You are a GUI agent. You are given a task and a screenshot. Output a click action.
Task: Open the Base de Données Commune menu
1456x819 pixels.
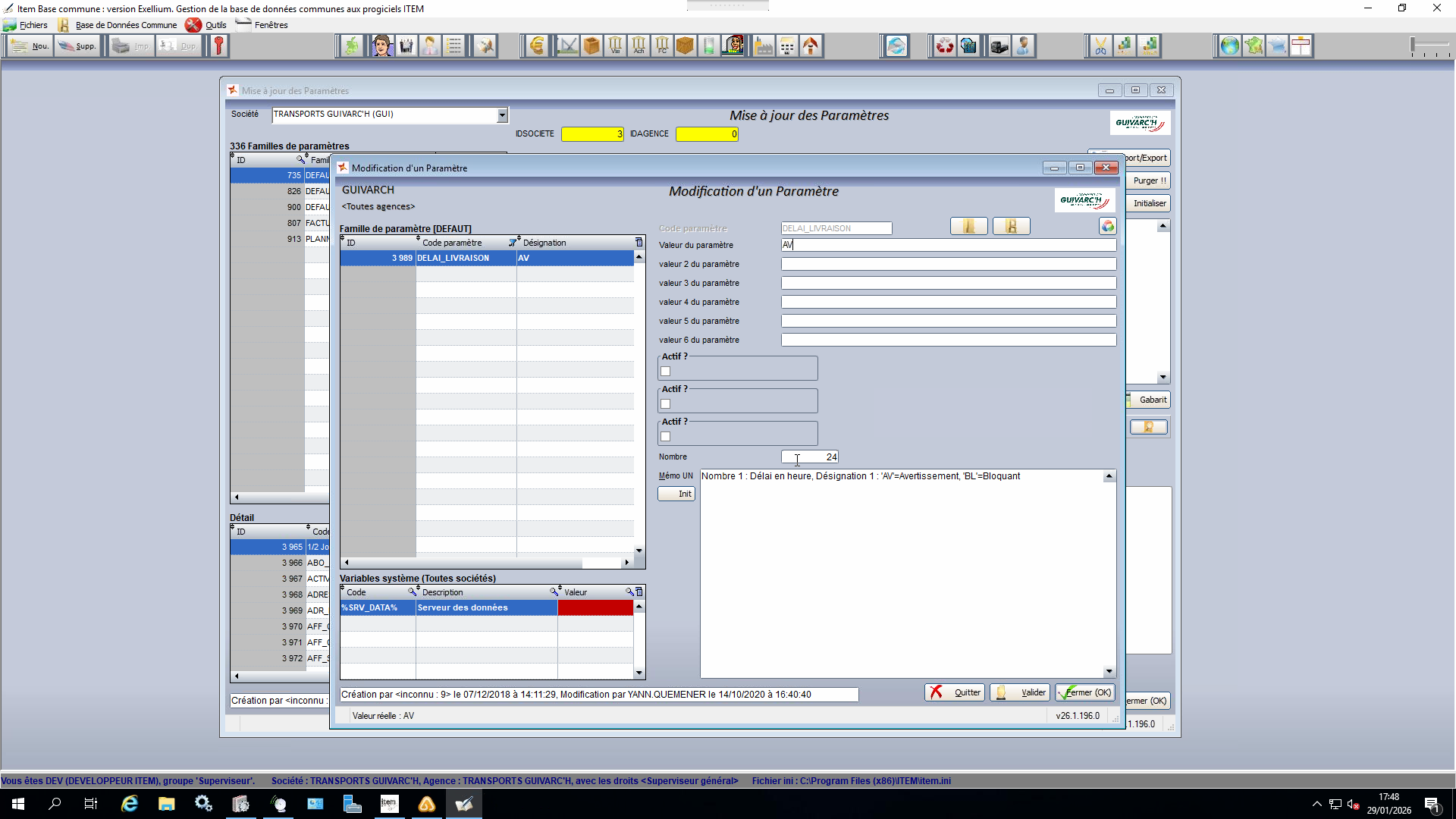126,25
